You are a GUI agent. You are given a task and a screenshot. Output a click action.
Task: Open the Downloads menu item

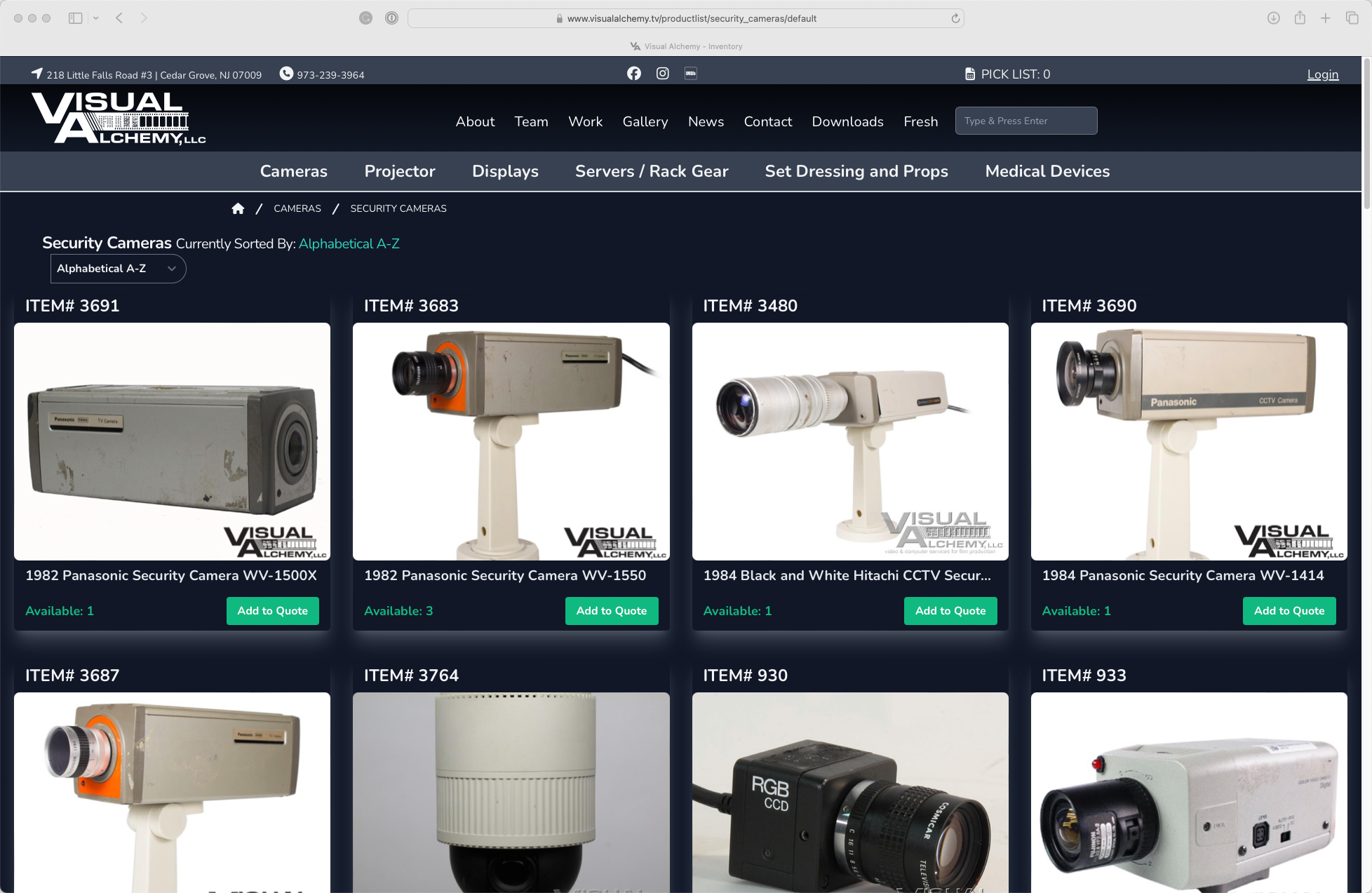[847, 121]
